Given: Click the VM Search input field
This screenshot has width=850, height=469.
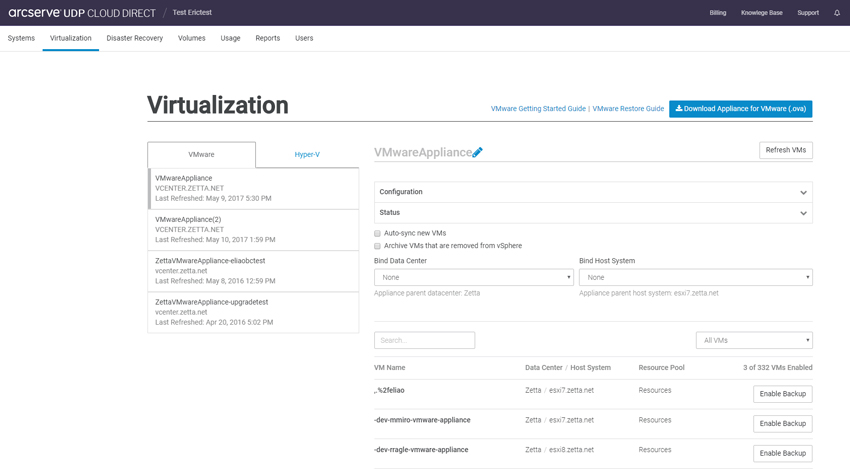Looking at the screenshot, I should pos(424,340).
